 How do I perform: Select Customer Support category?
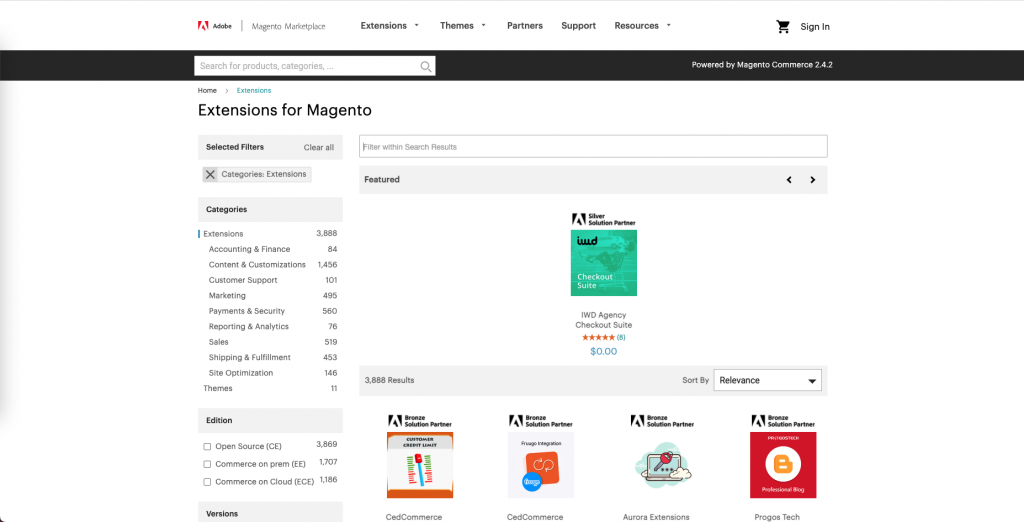pyautogui.click(x=243, y=280)
